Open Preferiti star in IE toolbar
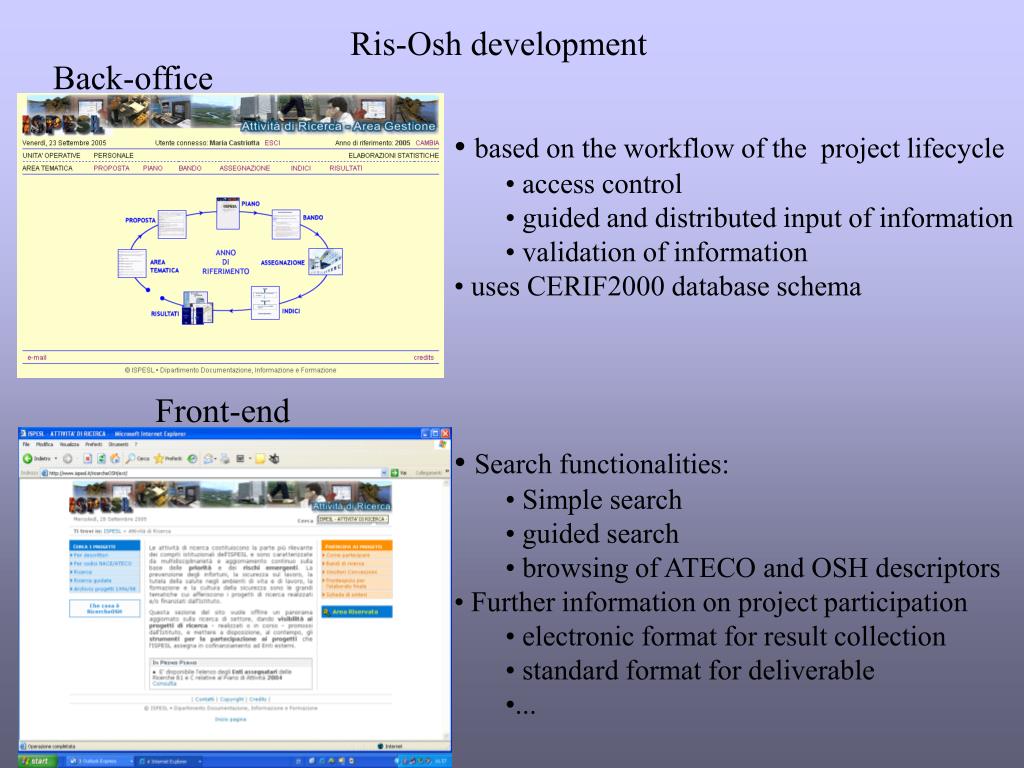This screenshot has height=768, width=1024. click(159, 459)
